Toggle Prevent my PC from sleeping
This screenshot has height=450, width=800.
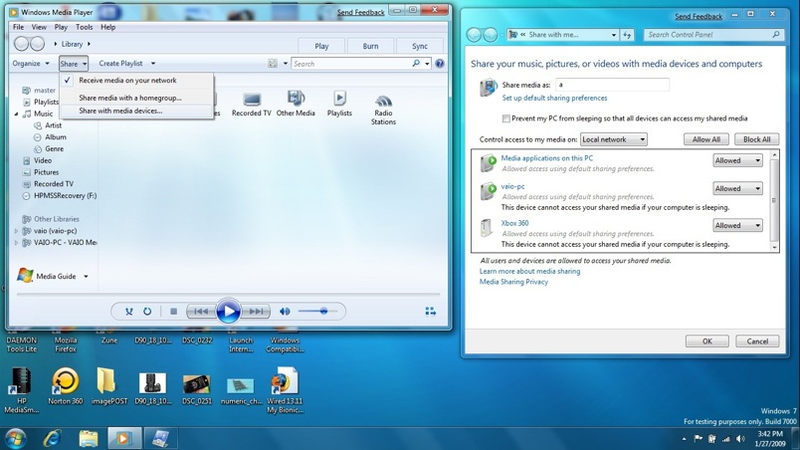point(506,118)
